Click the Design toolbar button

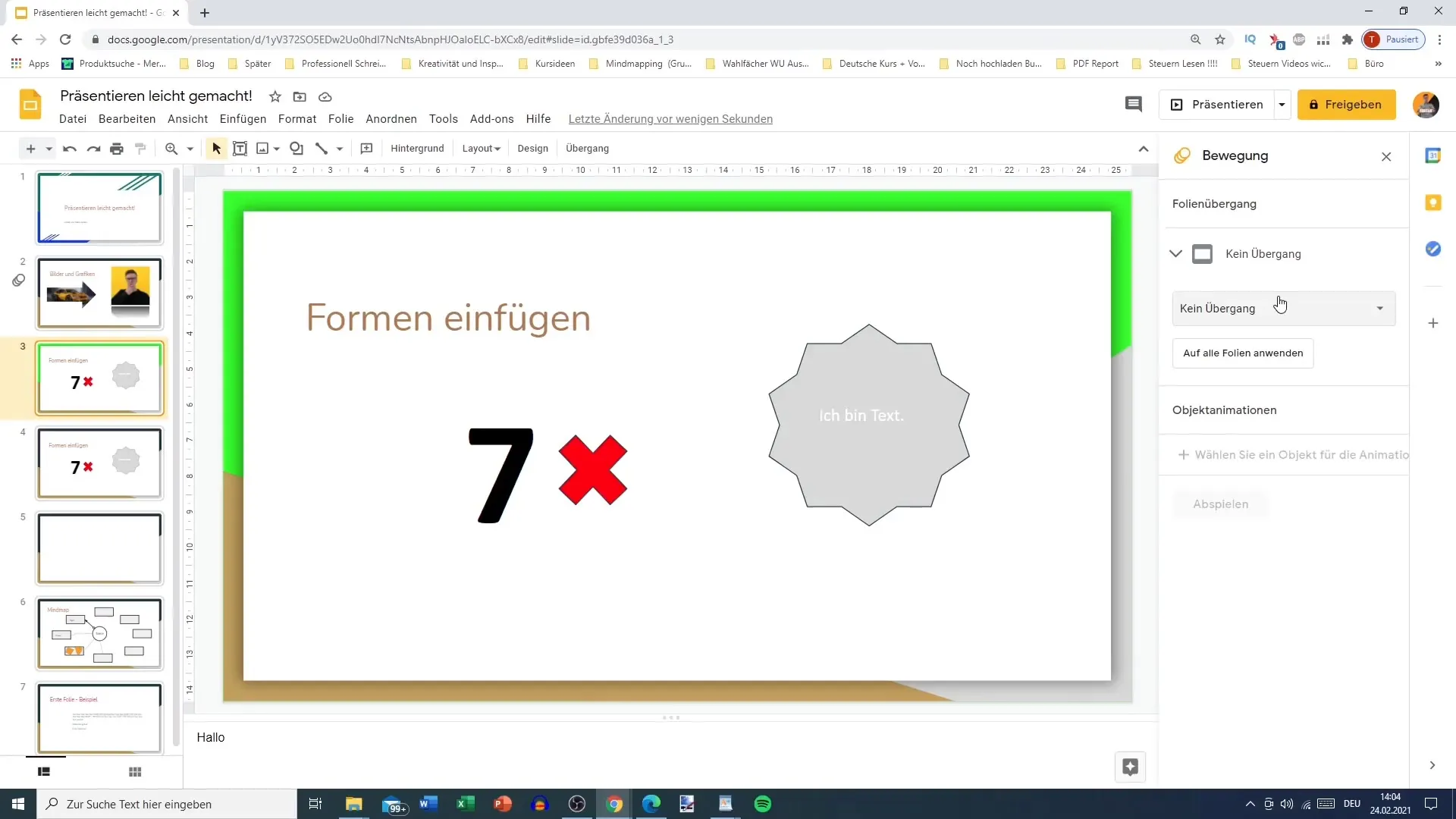[x=532, y=149]
